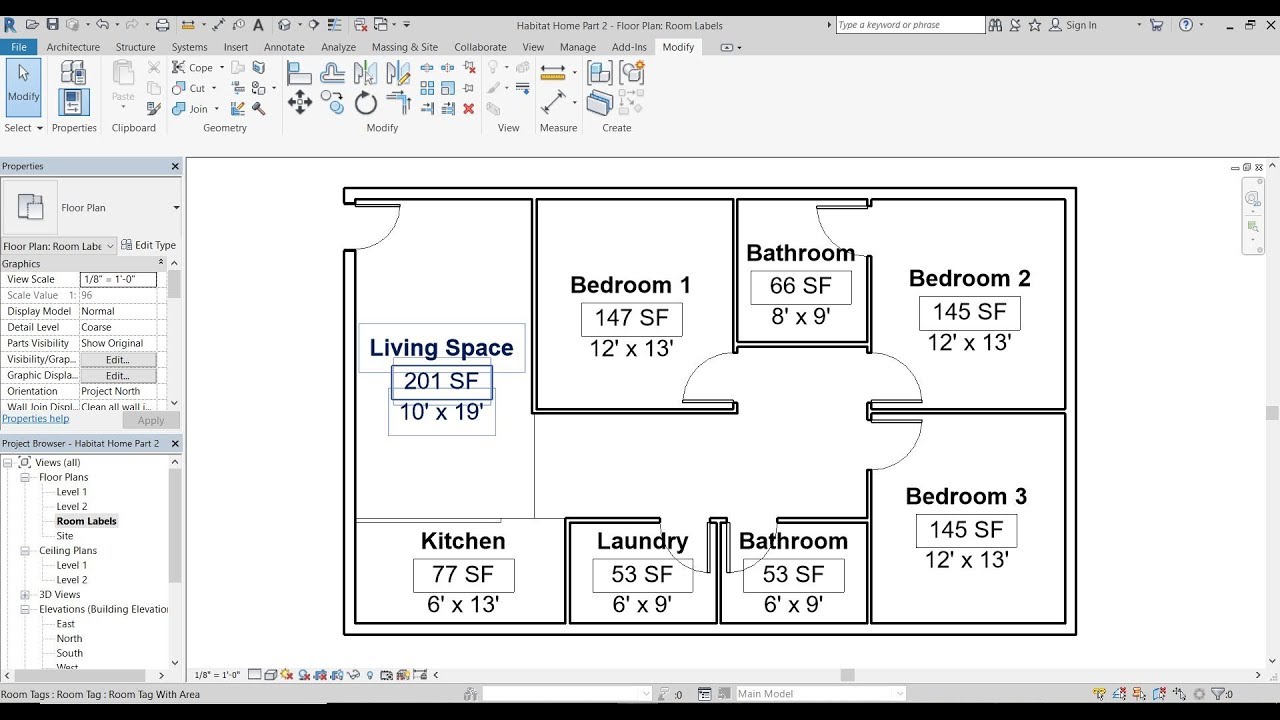Toggle Shadows in view control bar
Image resolution: width=1280 pixels, height=720 pixels.
coord(304,675)
